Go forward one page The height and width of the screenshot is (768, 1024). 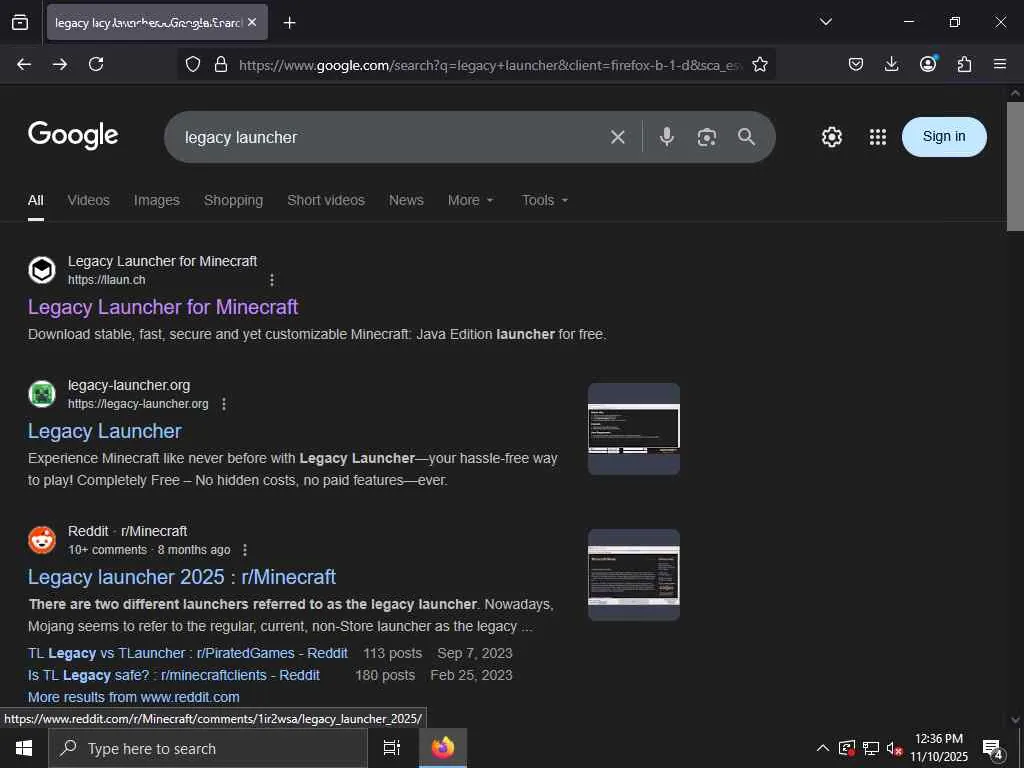tap(60, 64)
